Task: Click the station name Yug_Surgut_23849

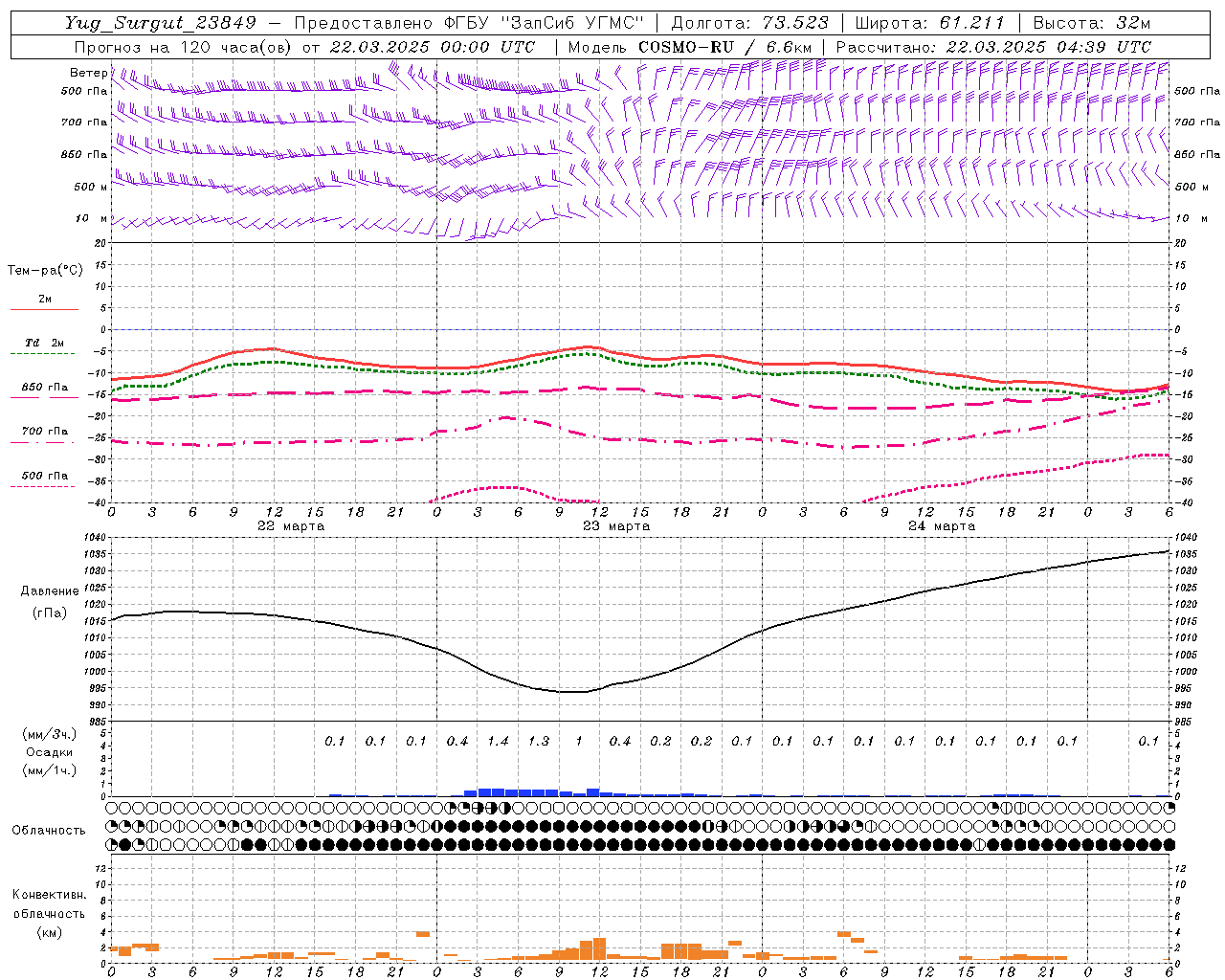Action: coord(161,23)
